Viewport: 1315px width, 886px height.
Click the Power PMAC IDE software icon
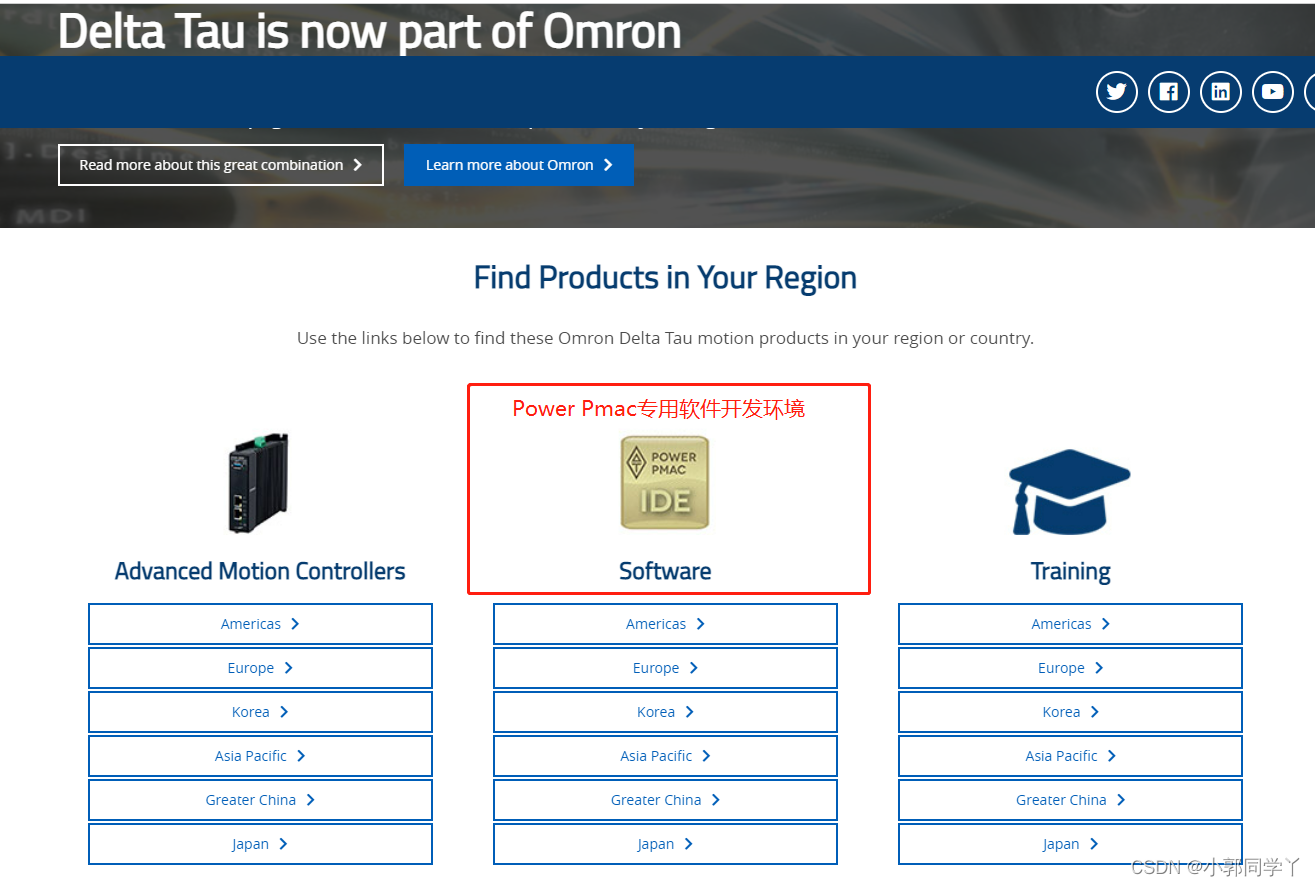(x=665, y=482)
